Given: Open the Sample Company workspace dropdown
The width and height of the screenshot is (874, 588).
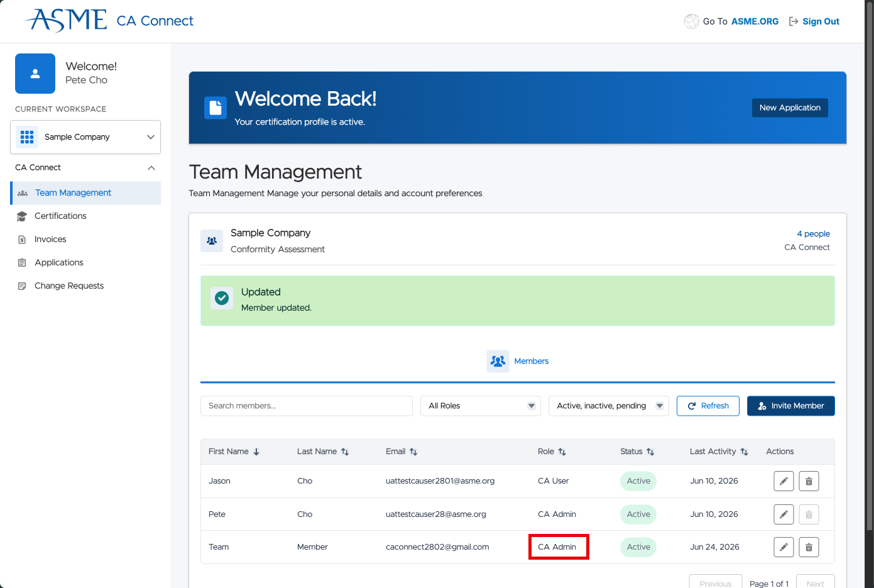Looking at the screenshot, I should (x=85, y=137).
